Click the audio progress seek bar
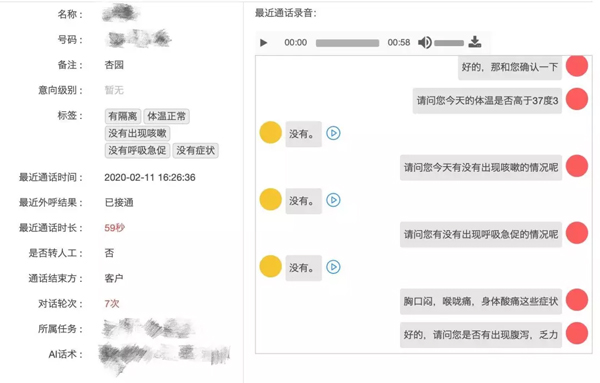600x383 pixels. (347, 43)
